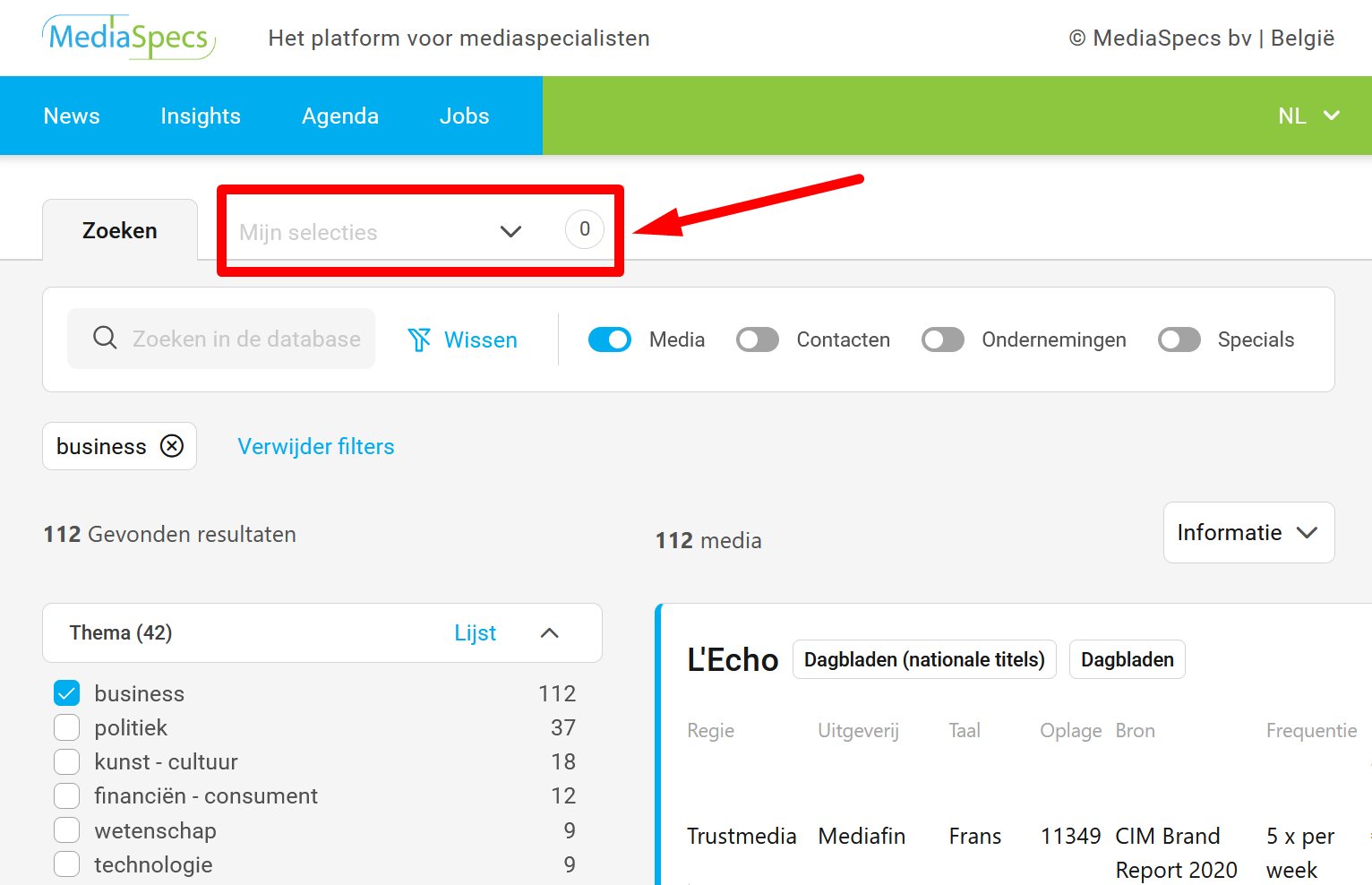
Task: Enable the Ondernemingen toggle
Action: tap(943, 339)
